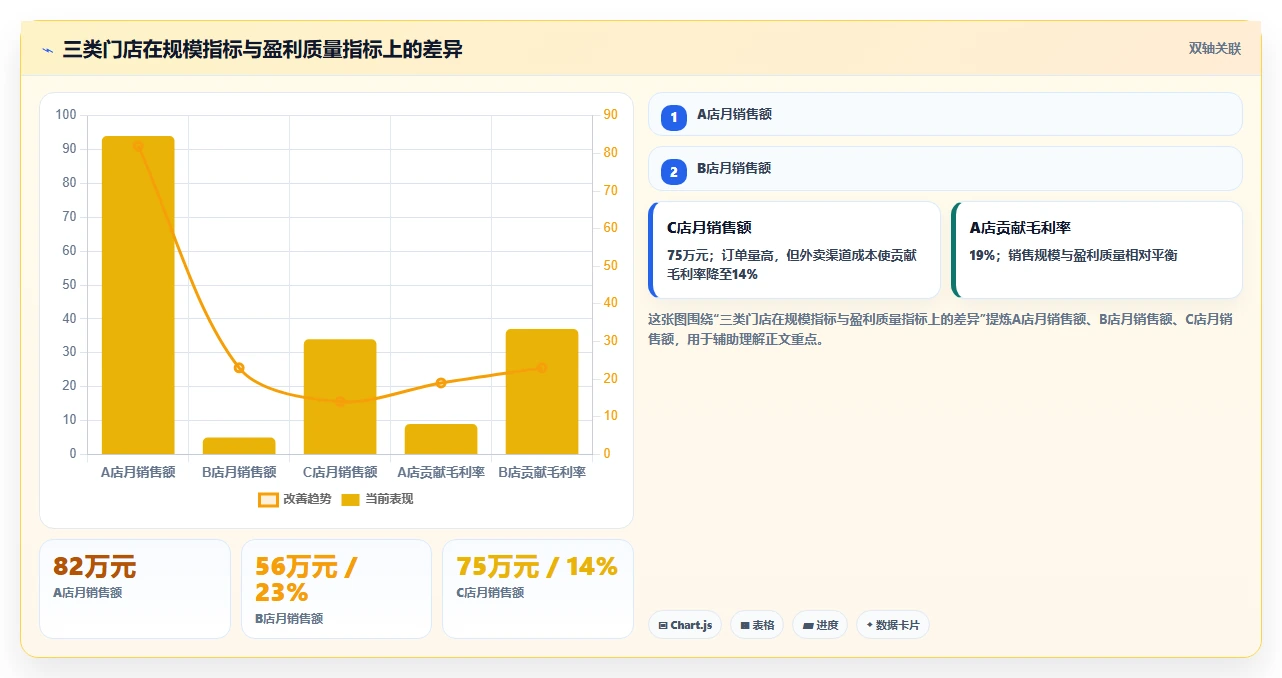This screenshot has width=1282, height=678.
Task: Click the C店月销售额 caption under 75万元 / 14%
Action: click(490, 593)
